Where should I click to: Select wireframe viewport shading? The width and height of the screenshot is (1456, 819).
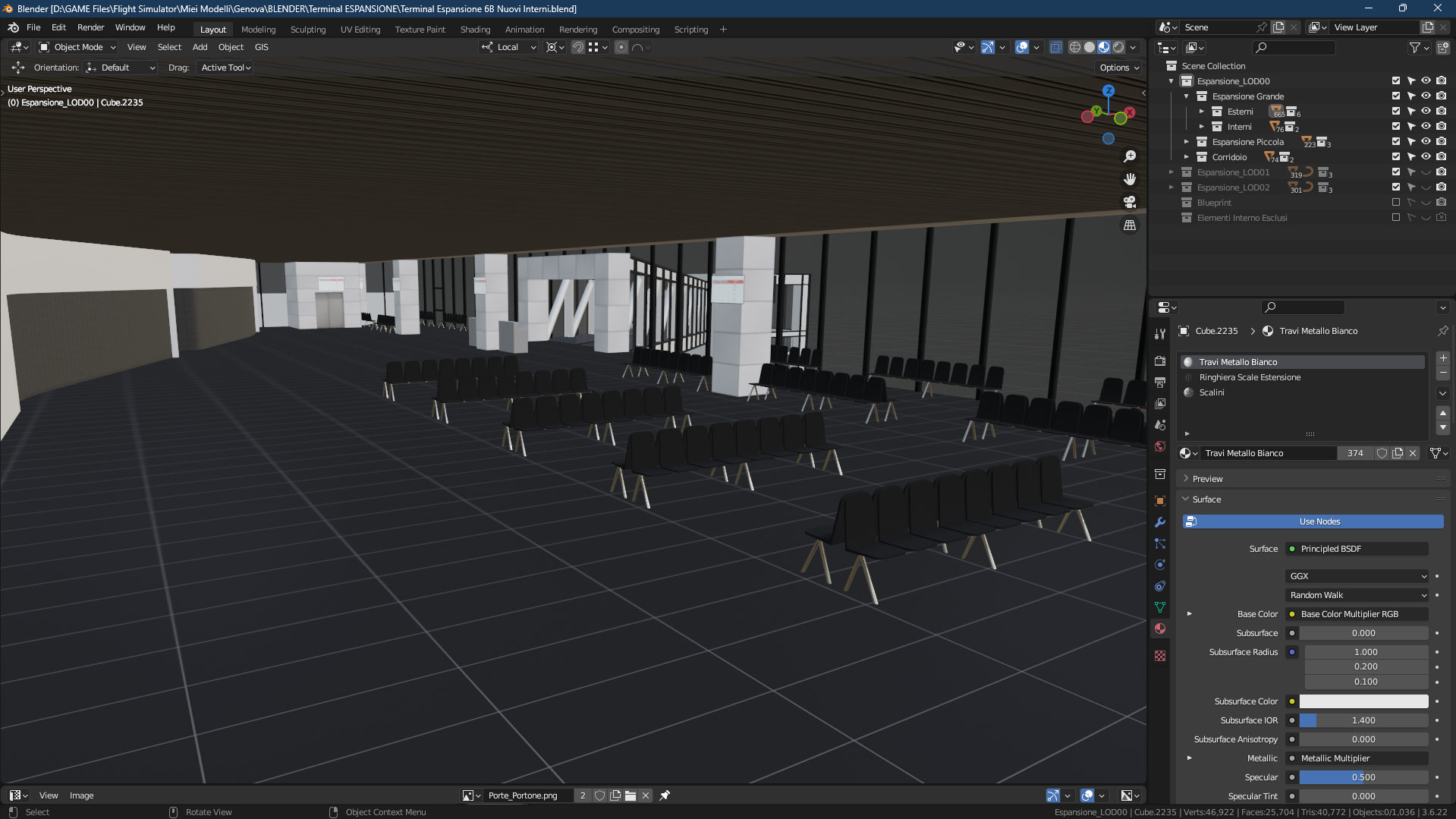point(1075,47)
